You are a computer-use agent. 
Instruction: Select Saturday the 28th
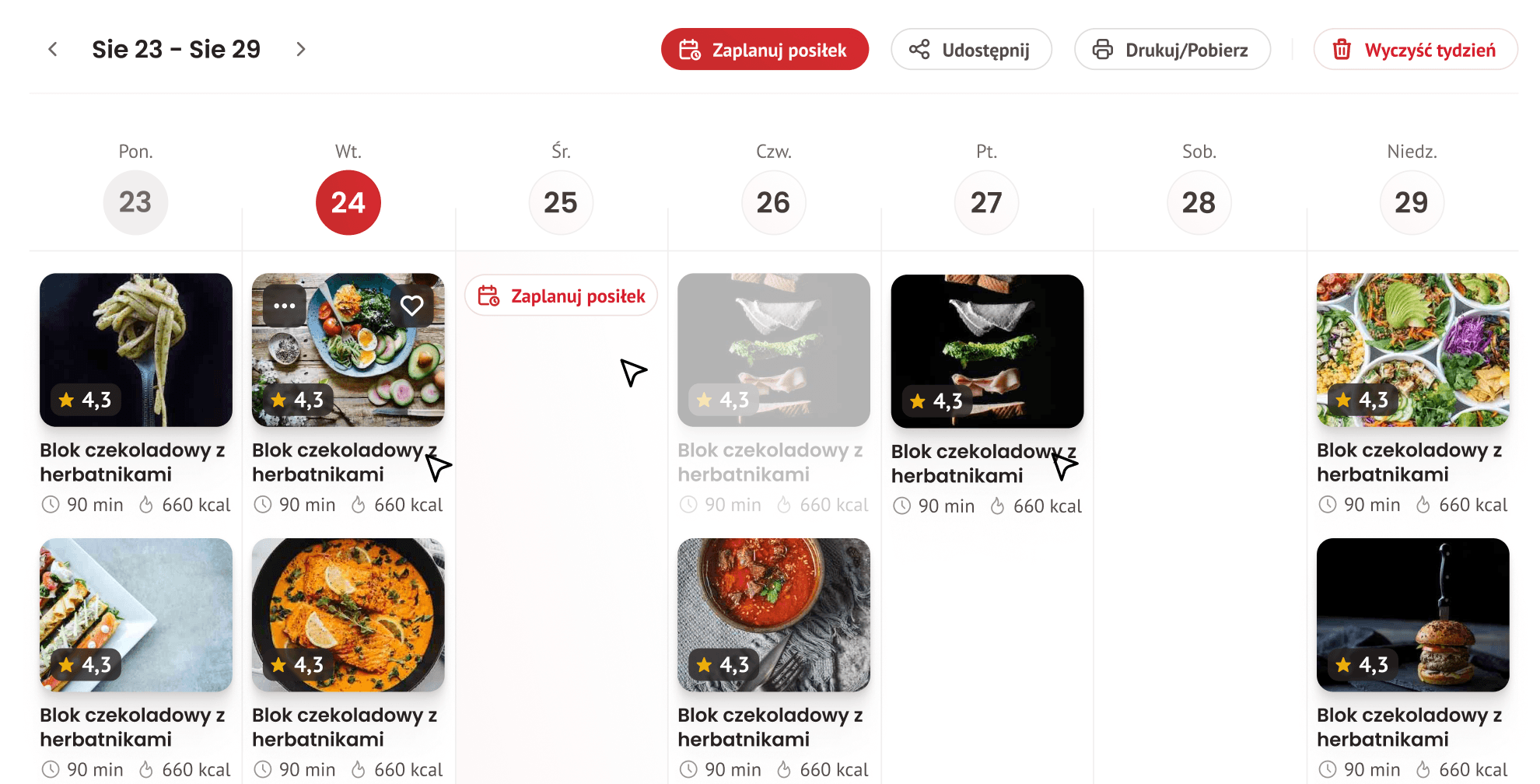click(1199, 202)
